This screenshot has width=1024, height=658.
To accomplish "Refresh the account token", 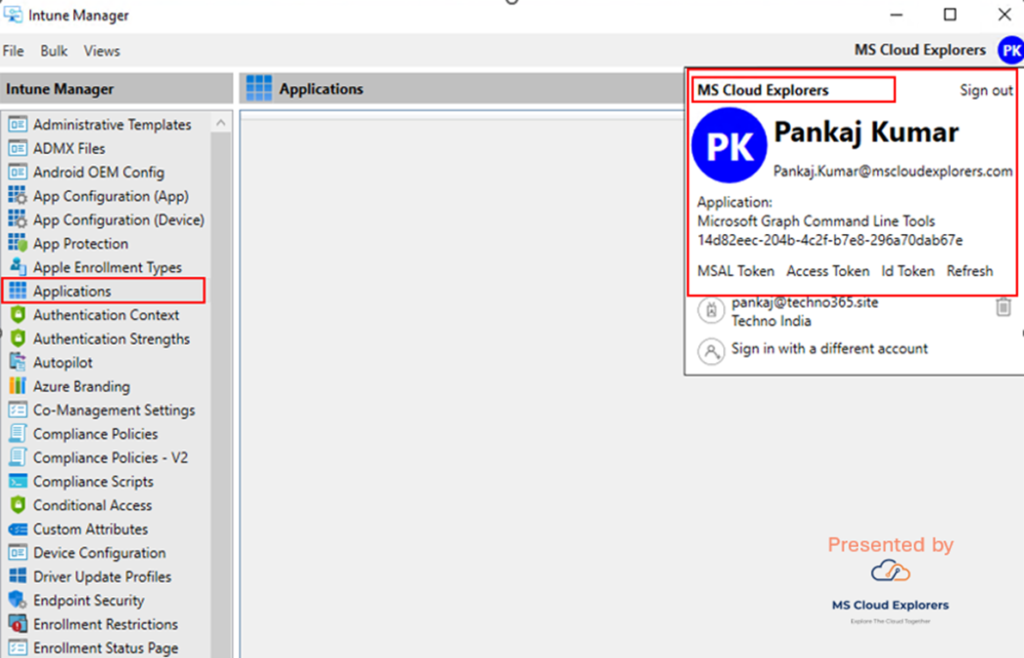I will pyautogui.click(x=970, y=271).
